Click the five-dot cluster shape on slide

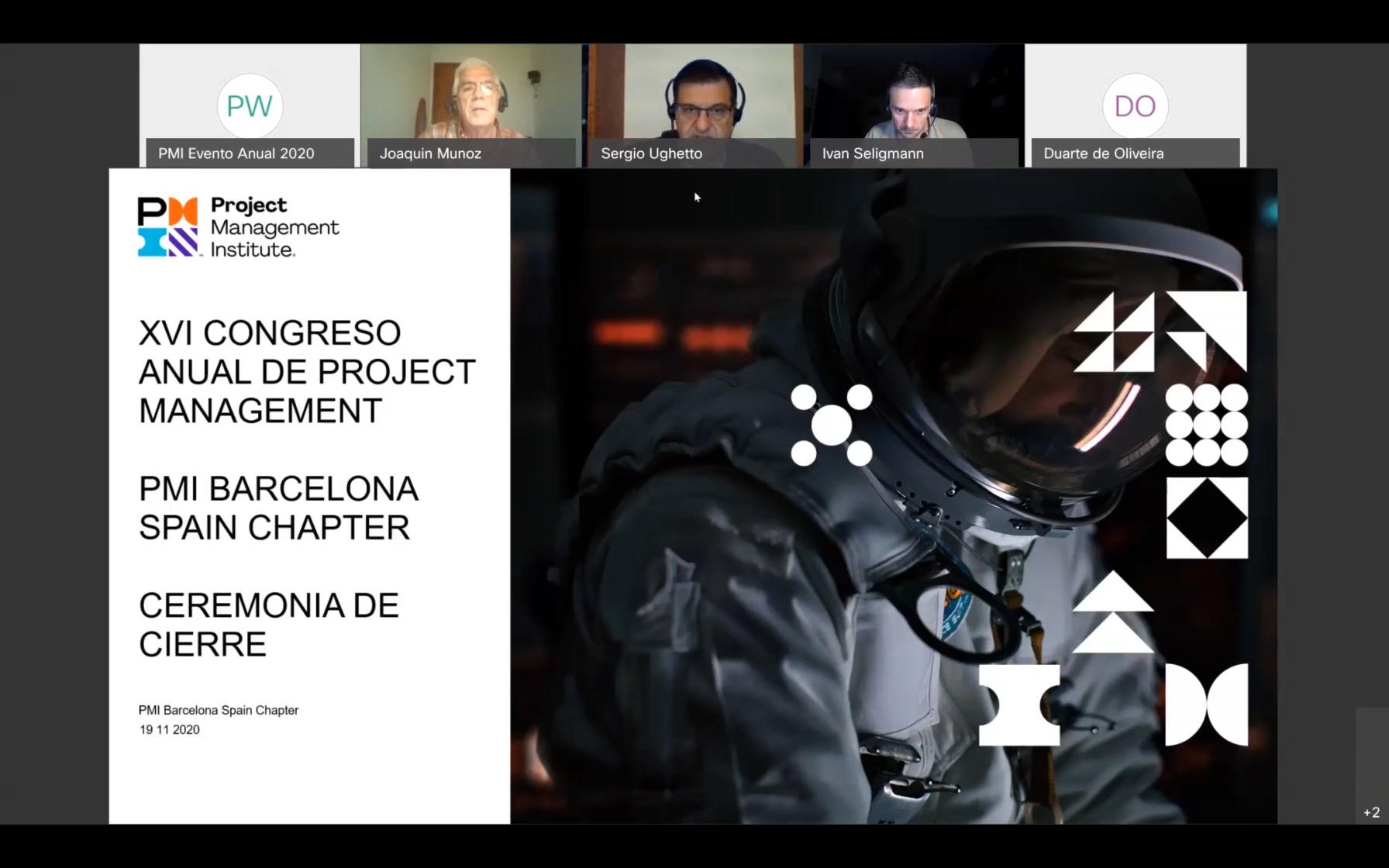tap(831, 425)
